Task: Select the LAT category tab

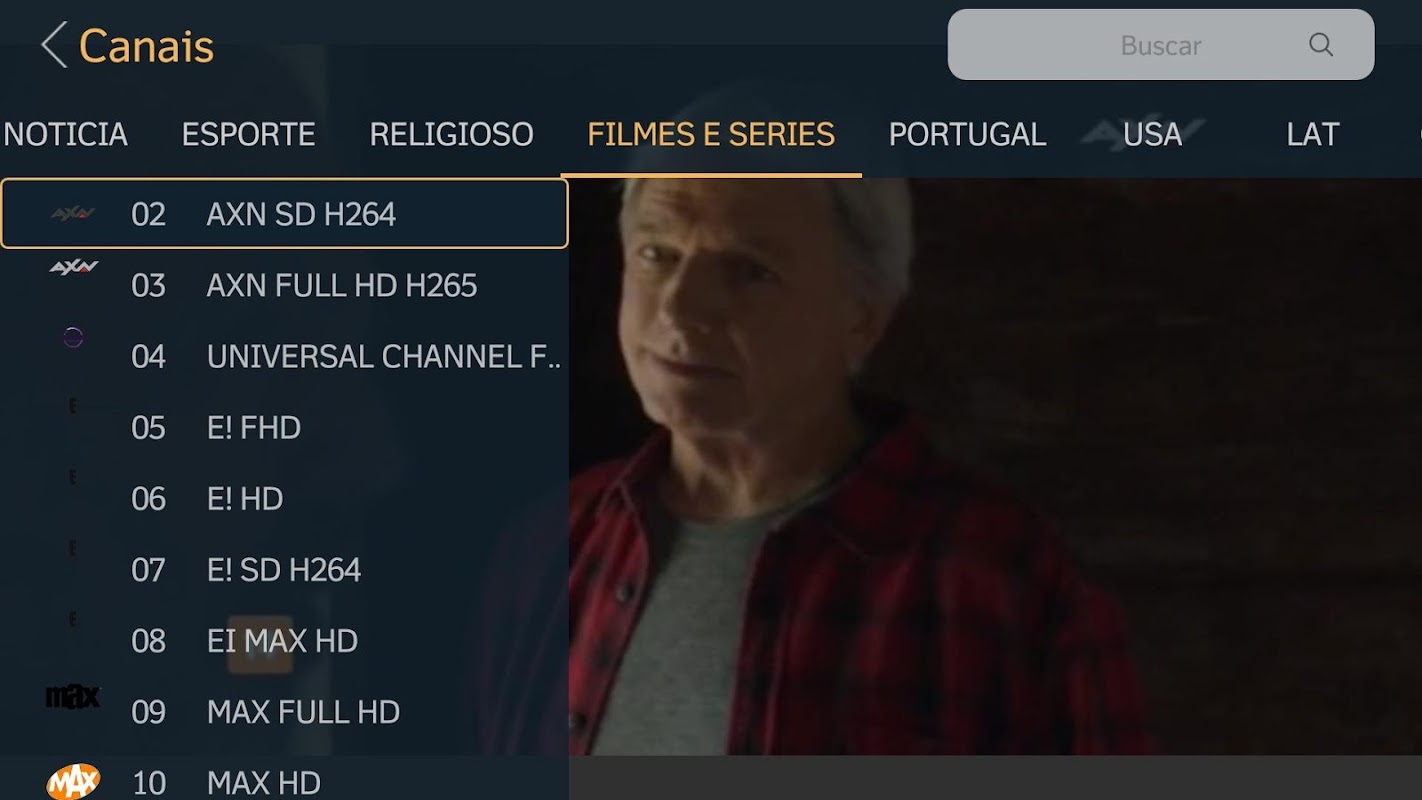Action: (x=1312, y=135)
